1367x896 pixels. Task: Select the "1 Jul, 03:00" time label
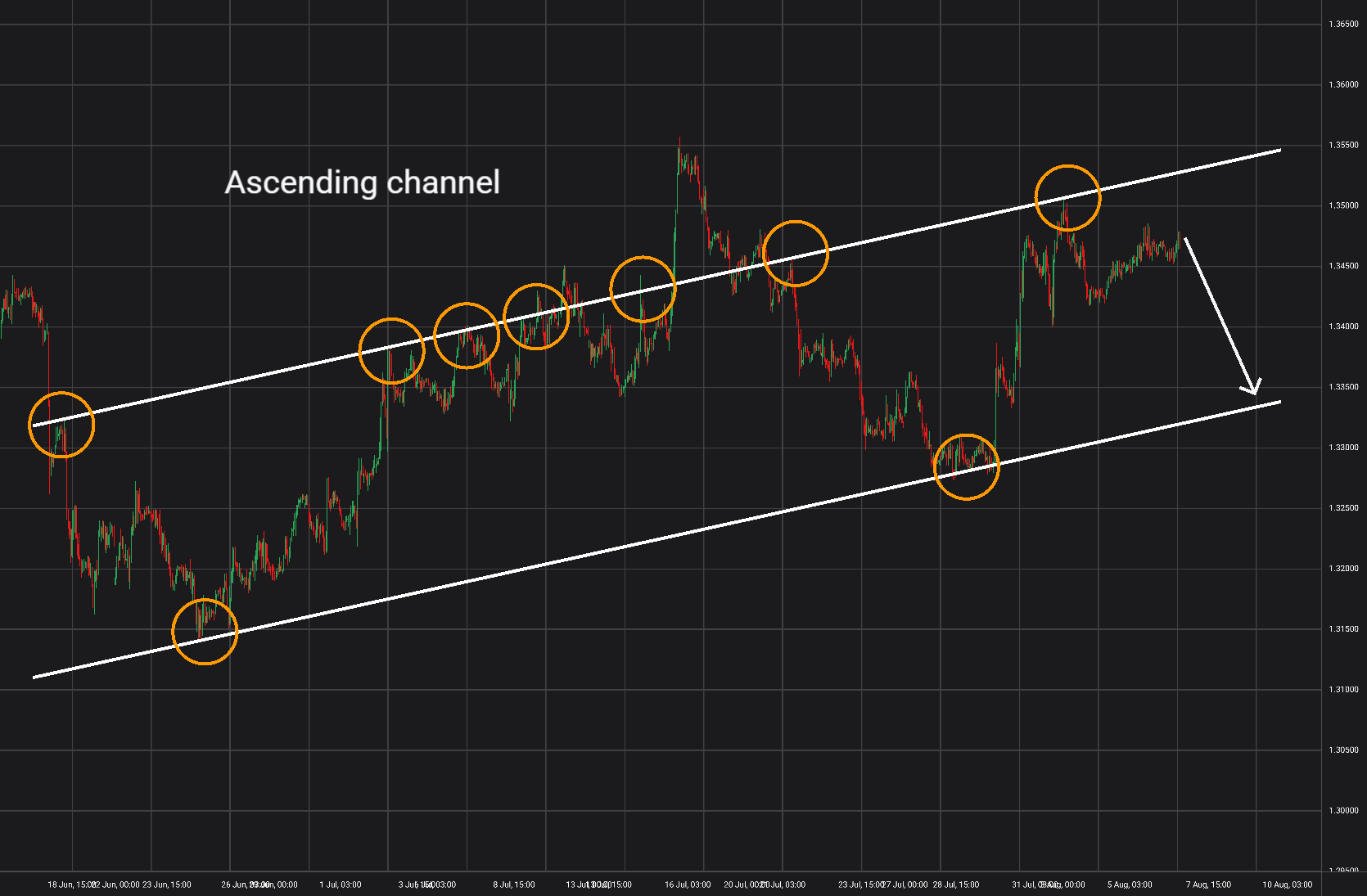[341, 885]
